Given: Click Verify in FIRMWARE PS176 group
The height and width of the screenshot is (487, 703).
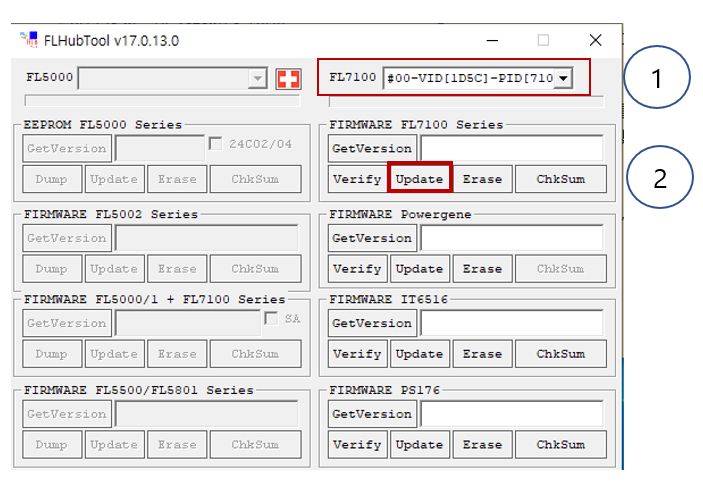Looking at the screenshot, I should (357, 444).
